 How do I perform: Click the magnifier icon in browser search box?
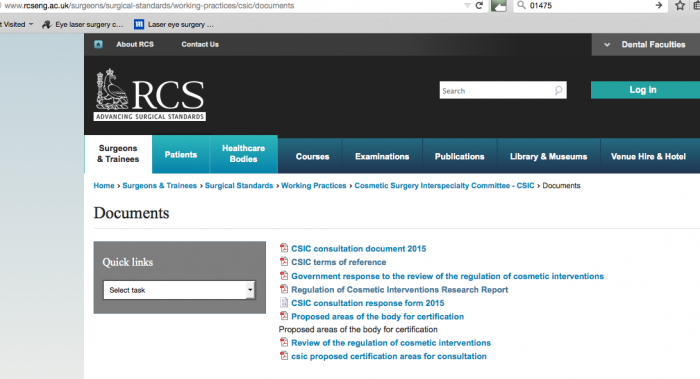click(x=521, y=5)
